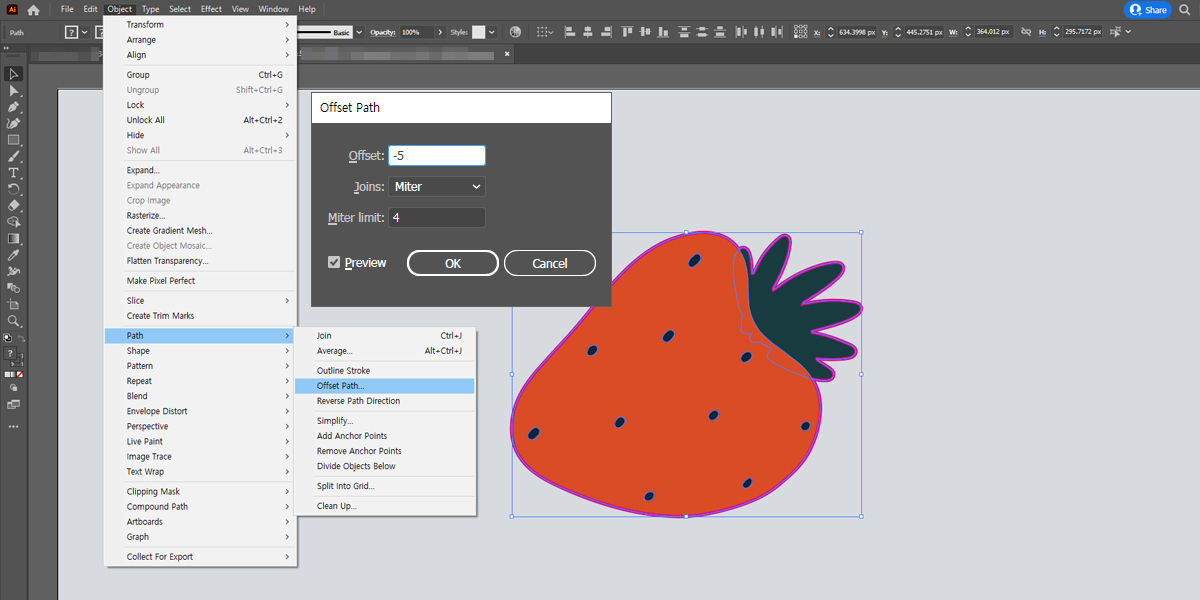The width and height of the screenshot is (1200, 600).
Task: Open the Basic brush definition dropdown
Action: [359, 32]
